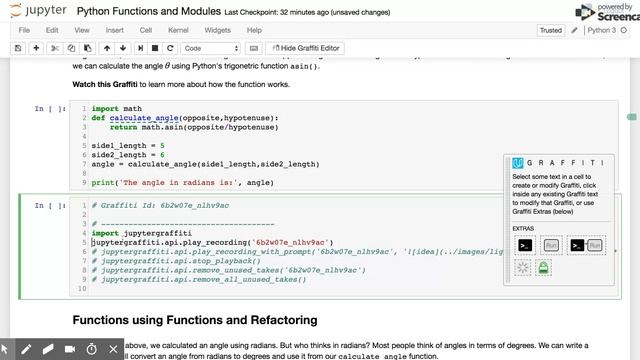Click the Last Checkpoint status text
640x360 pixels.
307,13
